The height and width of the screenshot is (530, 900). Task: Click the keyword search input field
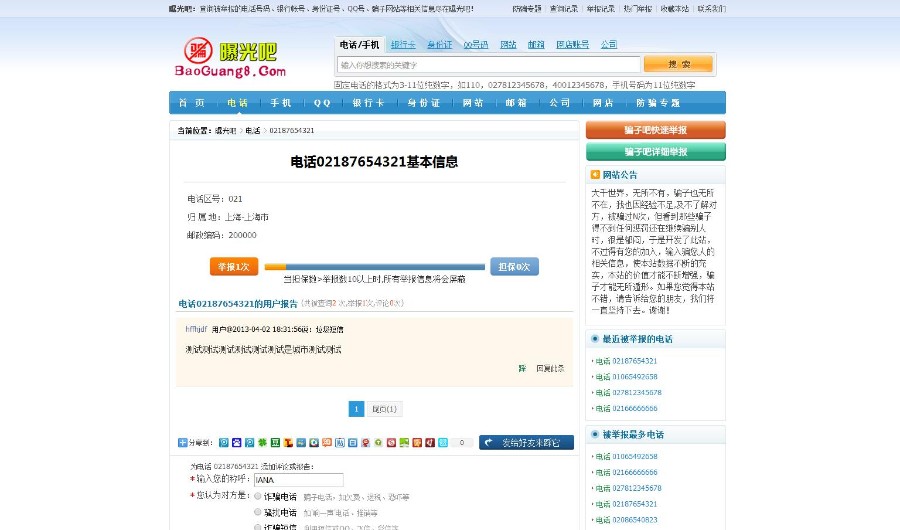487,64
